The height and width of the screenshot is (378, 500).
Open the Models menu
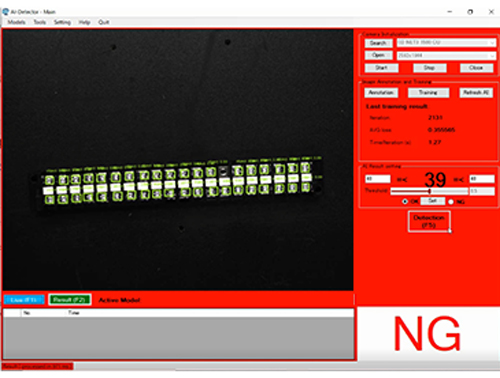[17, 22]
